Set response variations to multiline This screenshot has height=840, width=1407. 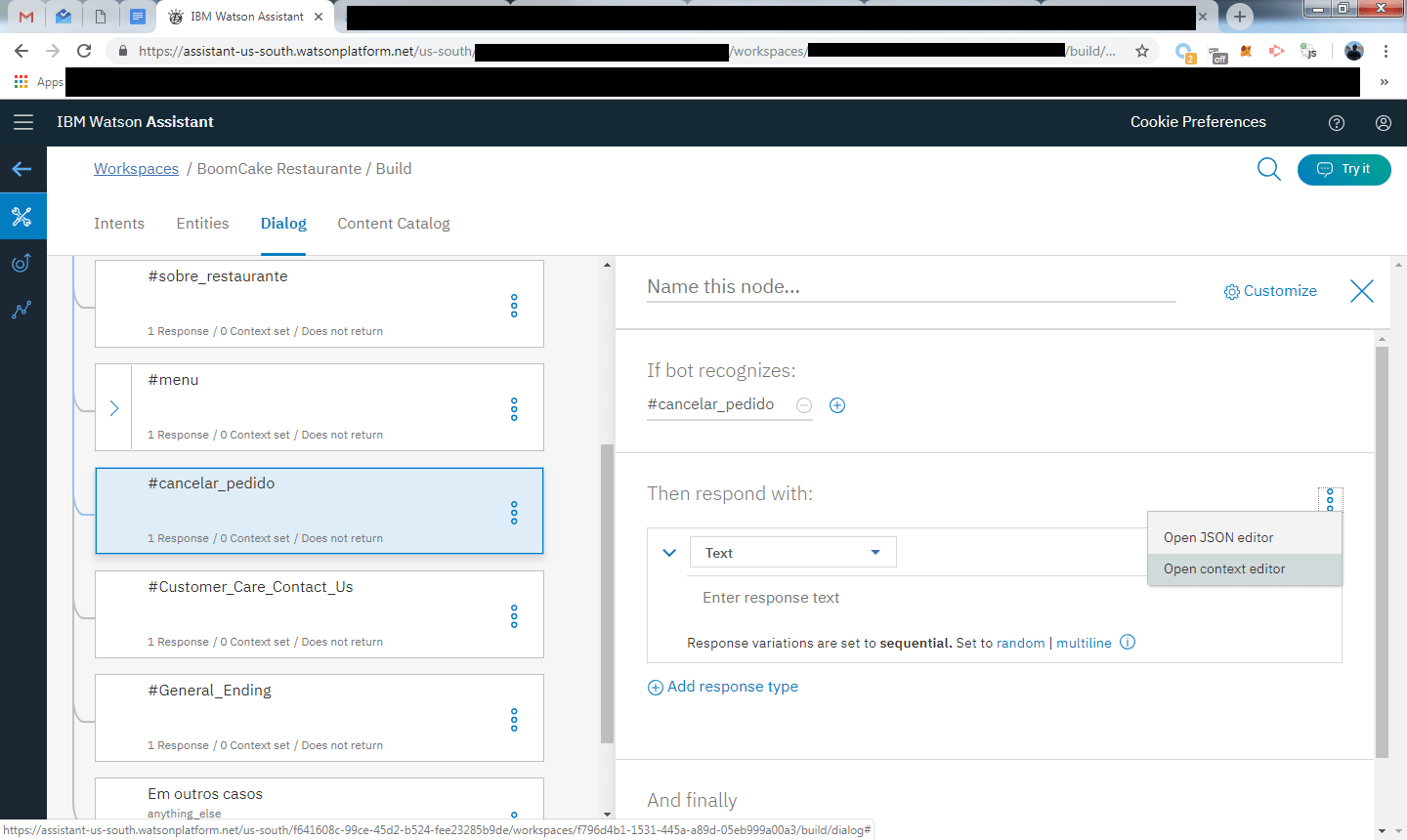coord(1084,643)
